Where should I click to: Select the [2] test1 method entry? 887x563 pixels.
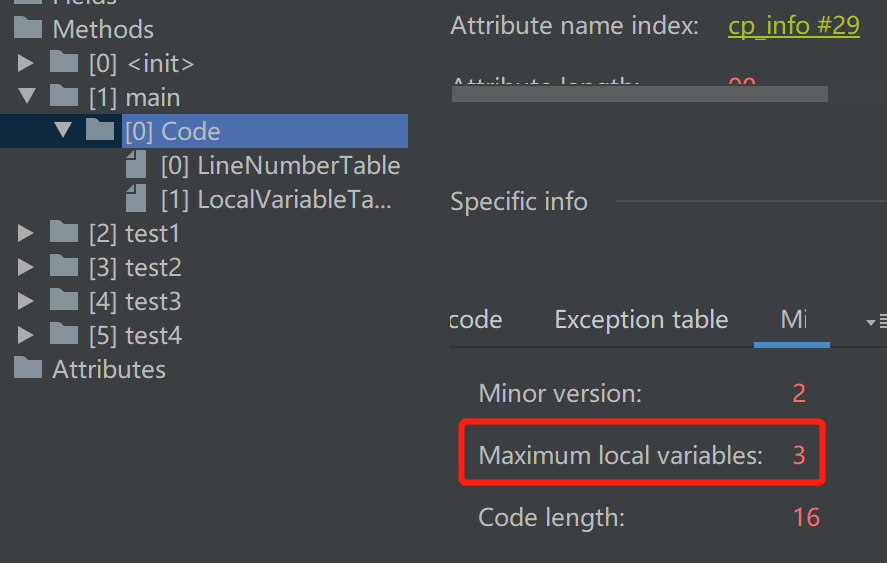pyautogui.click(x=135, y=233)
